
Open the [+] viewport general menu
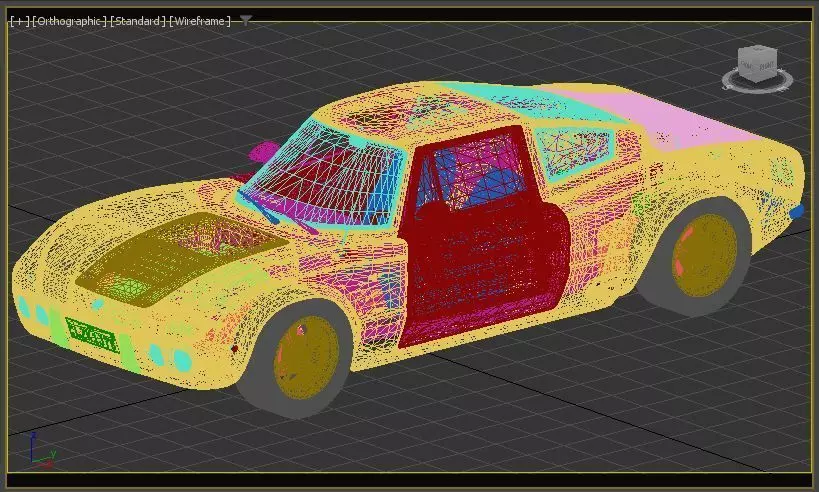19,21
